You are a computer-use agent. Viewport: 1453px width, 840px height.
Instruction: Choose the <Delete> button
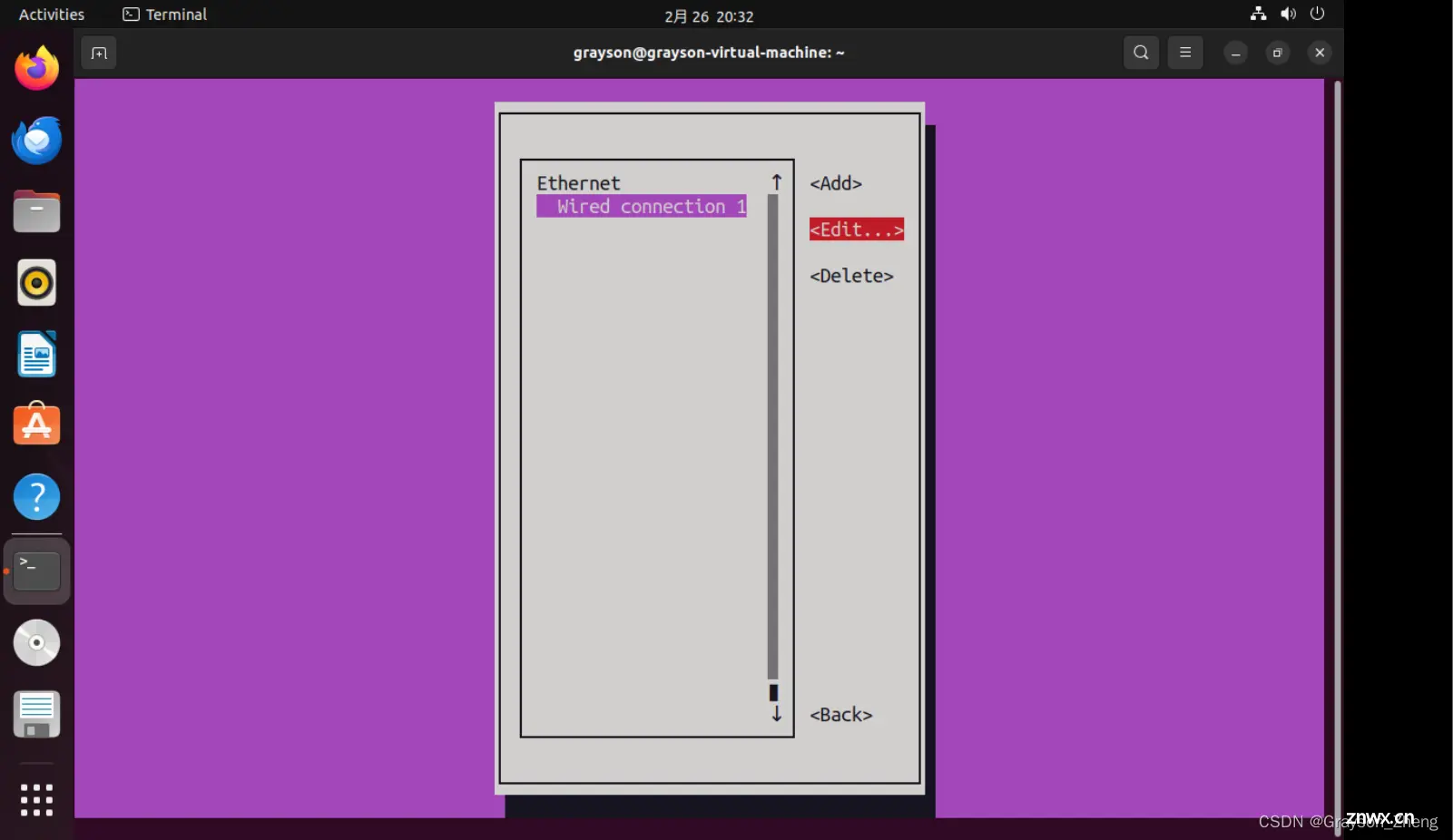851,276
